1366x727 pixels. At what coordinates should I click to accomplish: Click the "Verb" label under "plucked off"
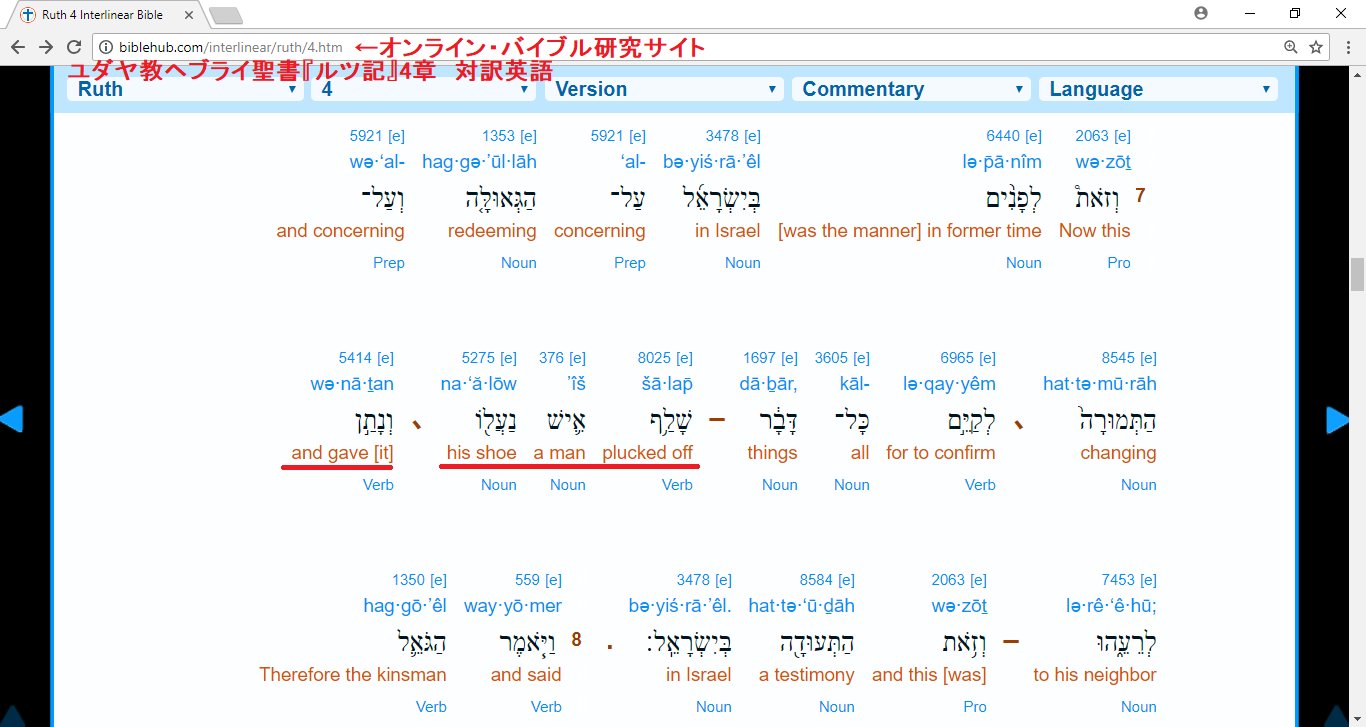click(x=677, y=485)
